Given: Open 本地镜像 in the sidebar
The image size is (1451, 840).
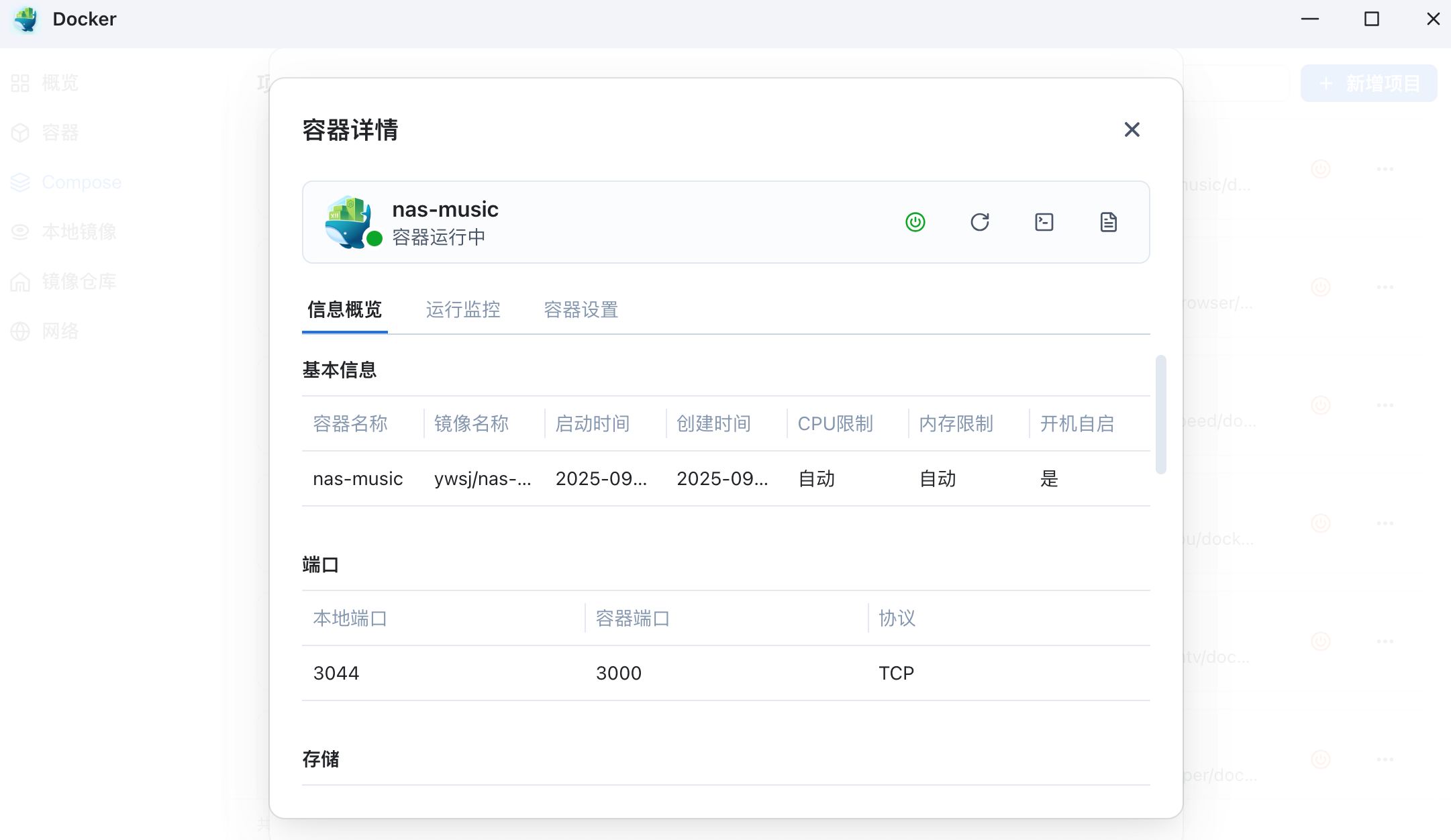Looking at the screenshot, I should point(78,232).
